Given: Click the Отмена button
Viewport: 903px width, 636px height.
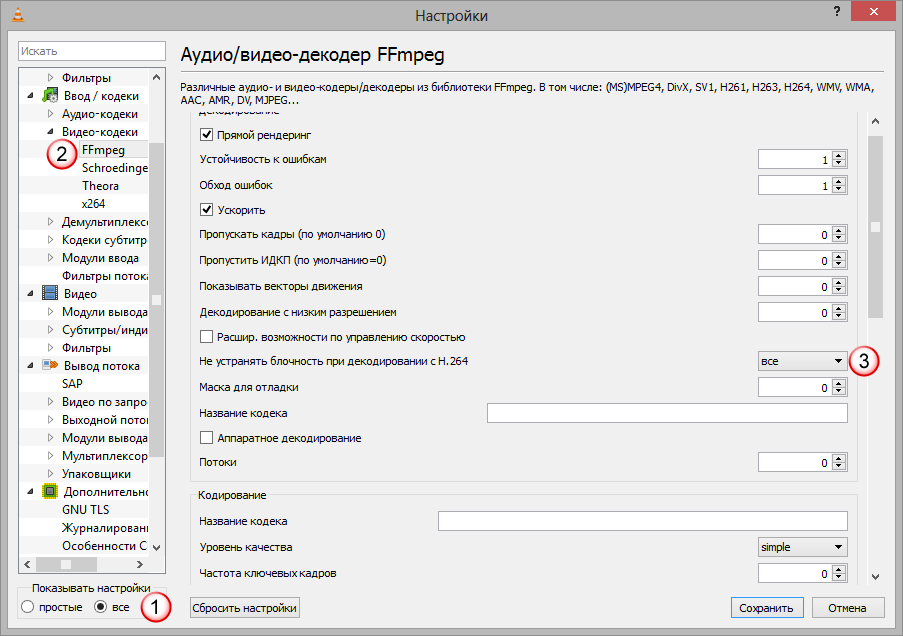Looking at the screenshot, I should tap(848, 608).
